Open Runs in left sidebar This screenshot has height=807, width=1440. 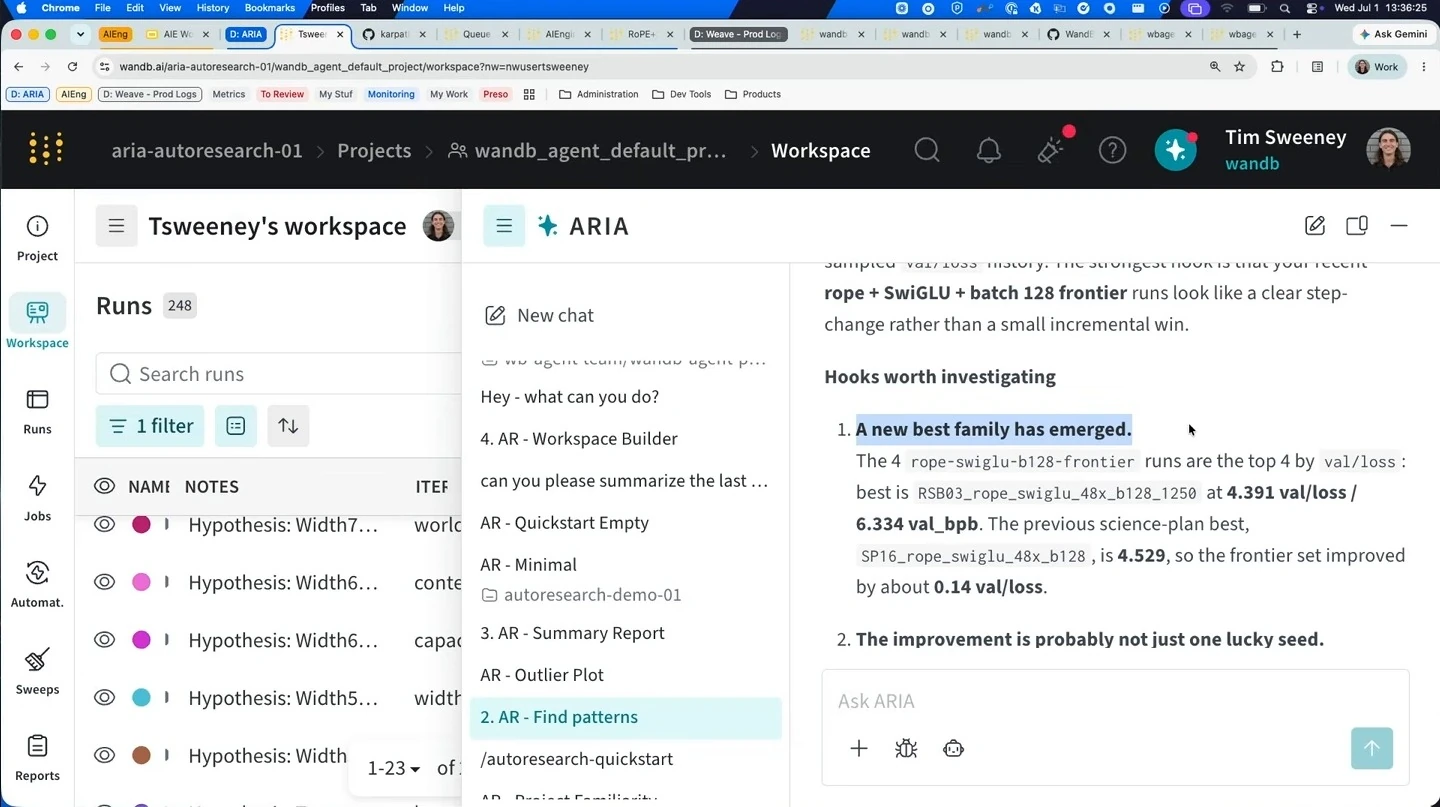(37, 411)
